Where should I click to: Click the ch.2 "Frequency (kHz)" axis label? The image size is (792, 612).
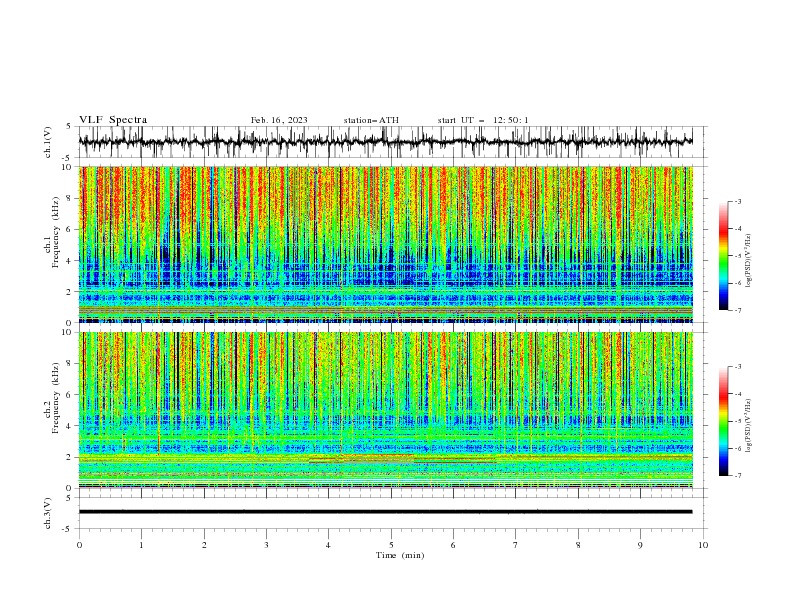tap(55, 398)
